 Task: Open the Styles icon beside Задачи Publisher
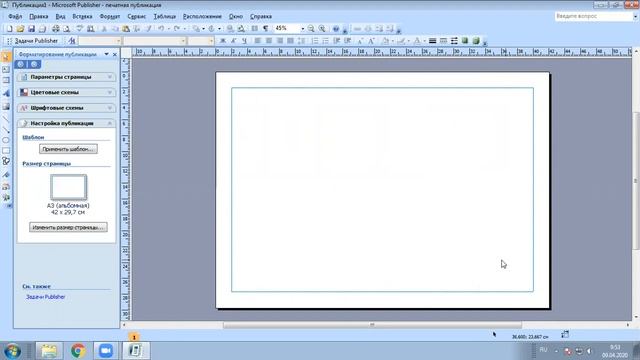click(72, 41)
